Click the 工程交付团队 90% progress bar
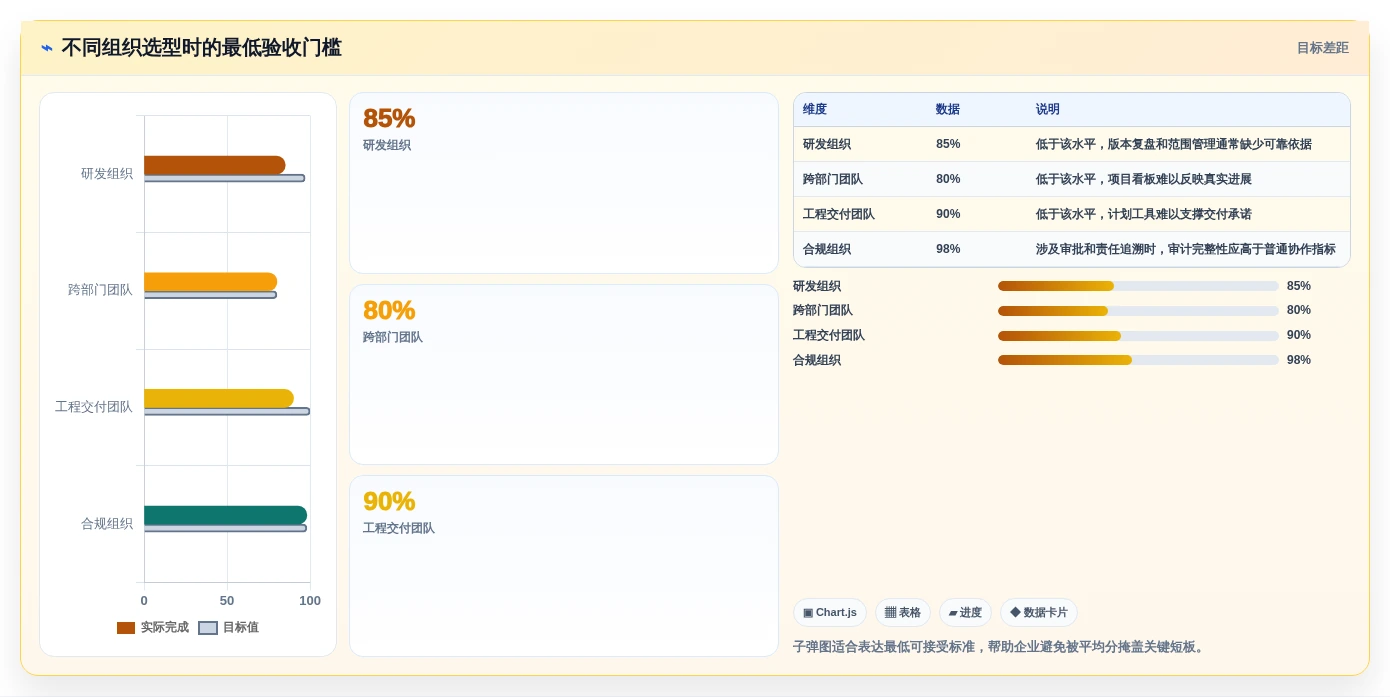The image size is (1390, 697). click(1138, 336)
